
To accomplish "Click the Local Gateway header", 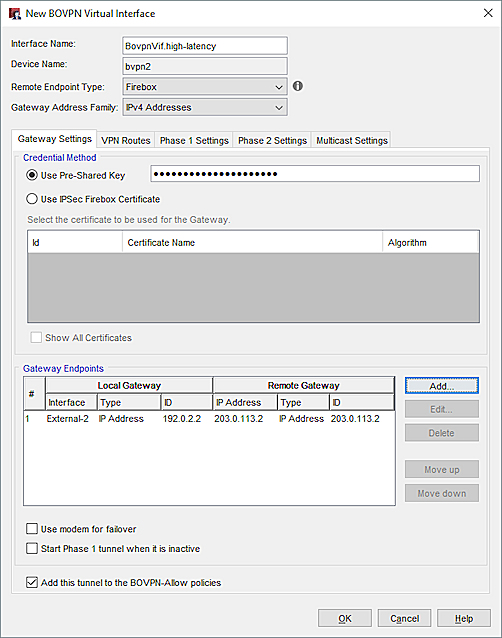I will coord(129,385).
